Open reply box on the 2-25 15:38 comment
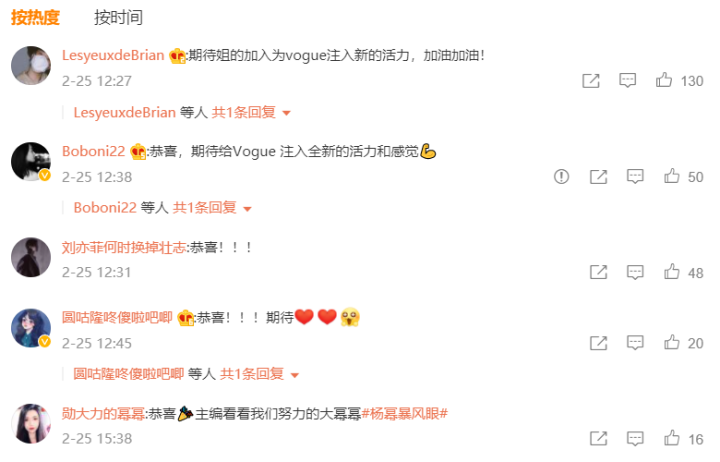The width and height of the screenshot is (720, 462). tap(635, 438)
